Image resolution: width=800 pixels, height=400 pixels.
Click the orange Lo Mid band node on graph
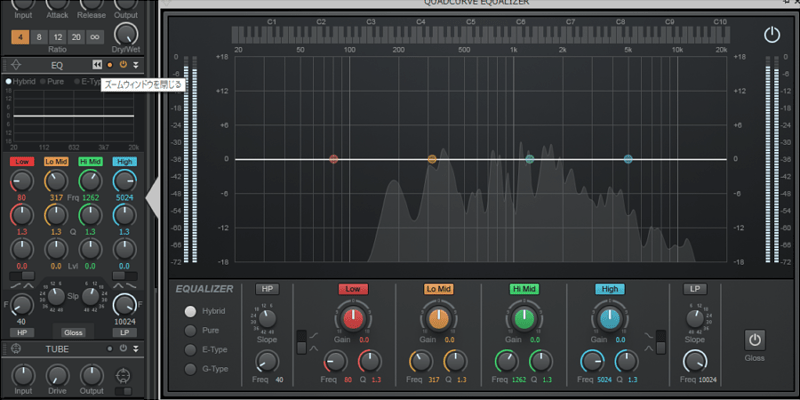click(x=432, y=159)
